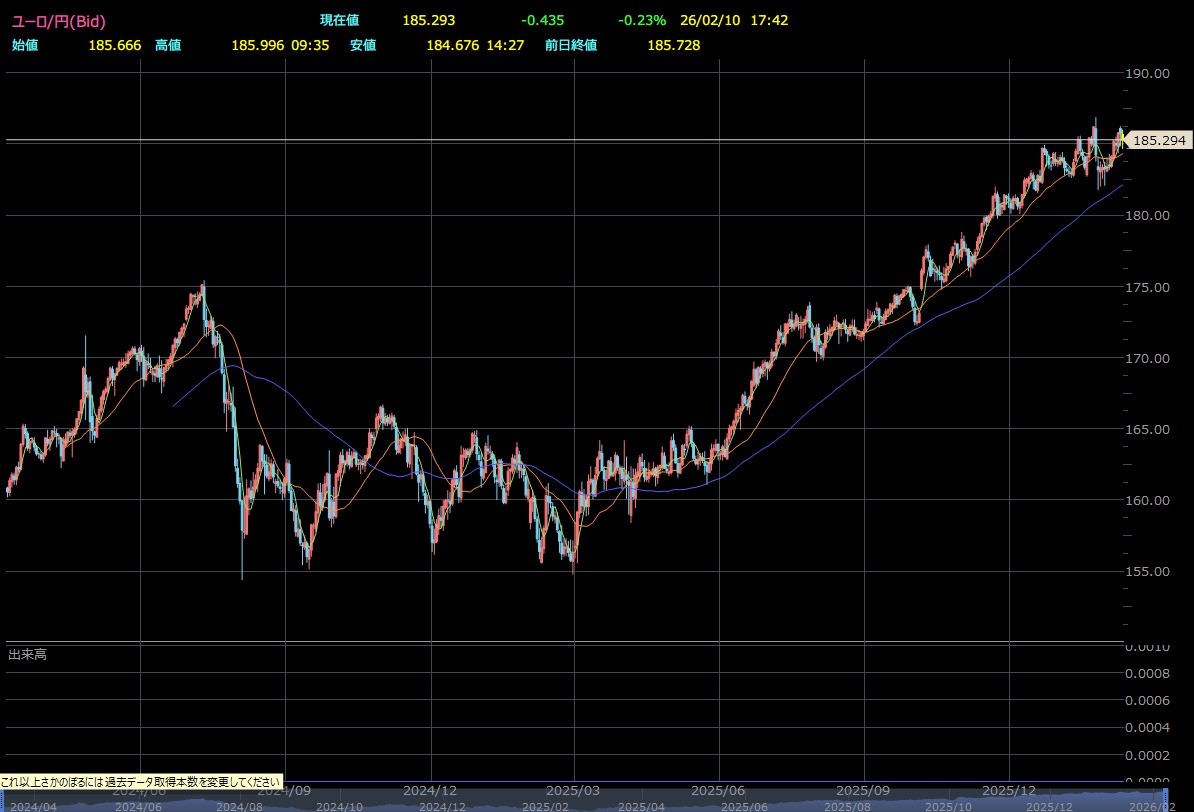Click 2024/10 in the navigator strip
The height and width of the screenshot is (812, 1194).
pyautogui.click(x=339, y=806)
